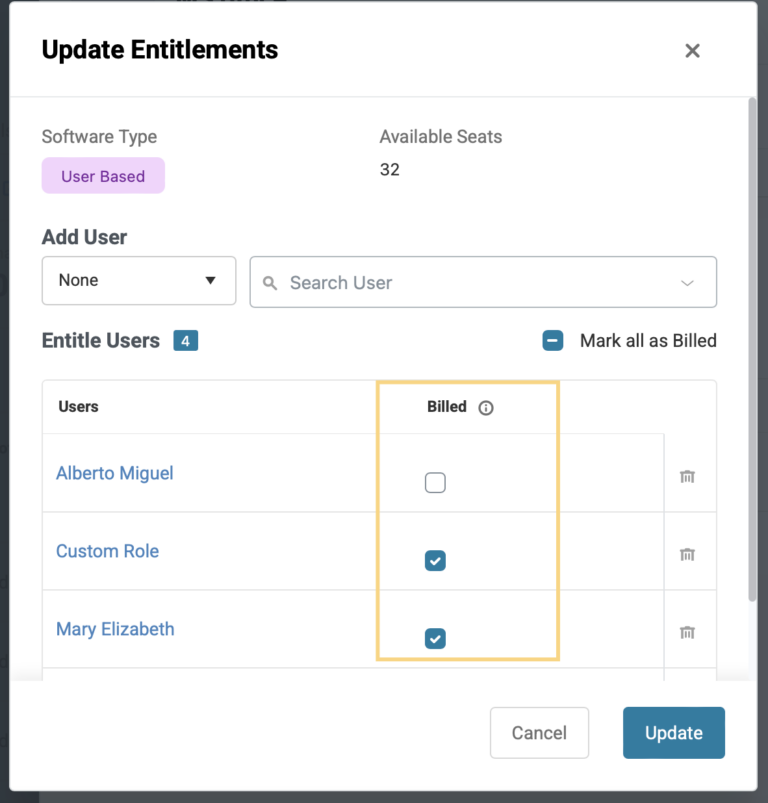Delete Alberto Miguel using the trash icon

tap(688, 477)
